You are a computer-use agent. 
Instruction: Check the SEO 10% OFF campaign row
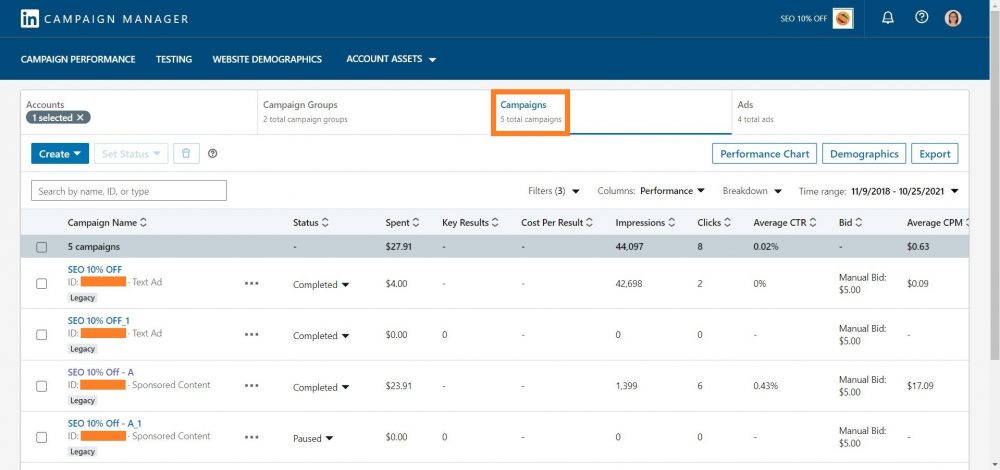(41, 284)
